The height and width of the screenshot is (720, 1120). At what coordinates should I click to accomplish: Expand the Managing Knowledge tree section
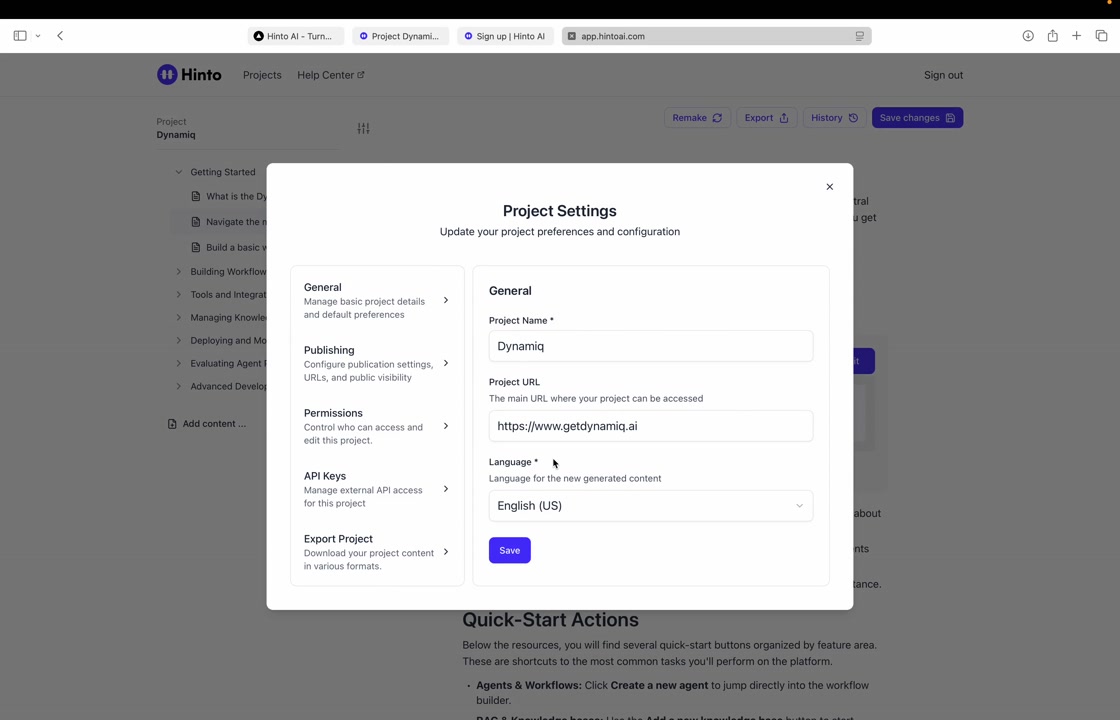click(179, 318)
